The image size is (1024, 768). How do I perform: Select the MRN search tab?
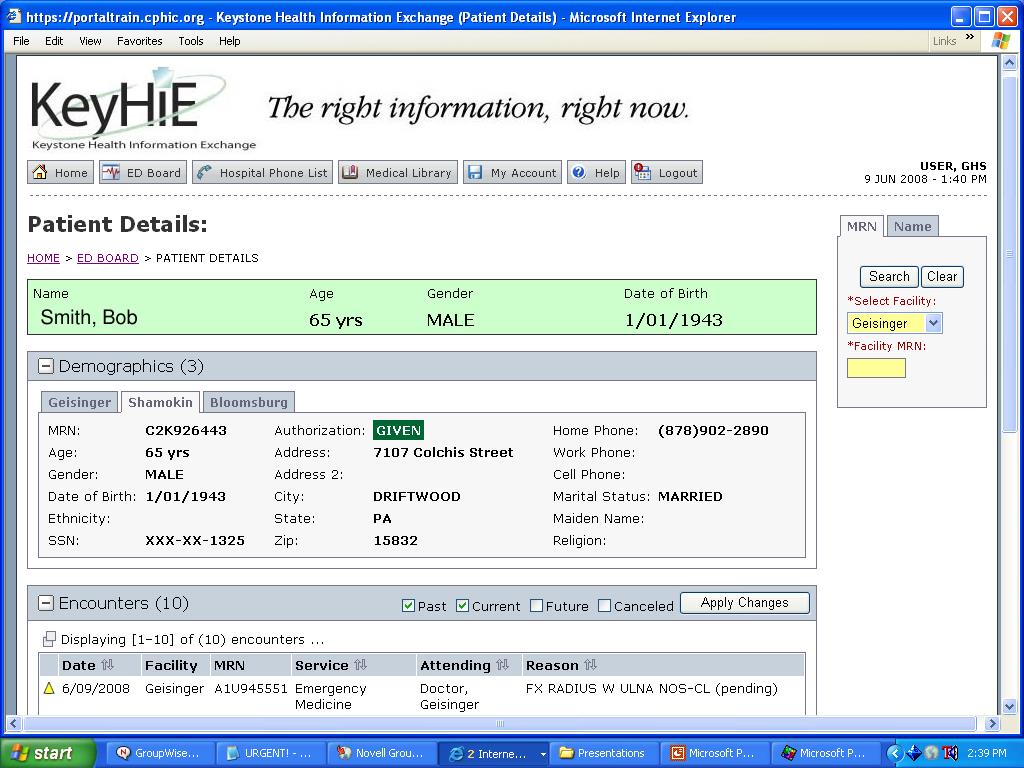click(x=861, y=227)
